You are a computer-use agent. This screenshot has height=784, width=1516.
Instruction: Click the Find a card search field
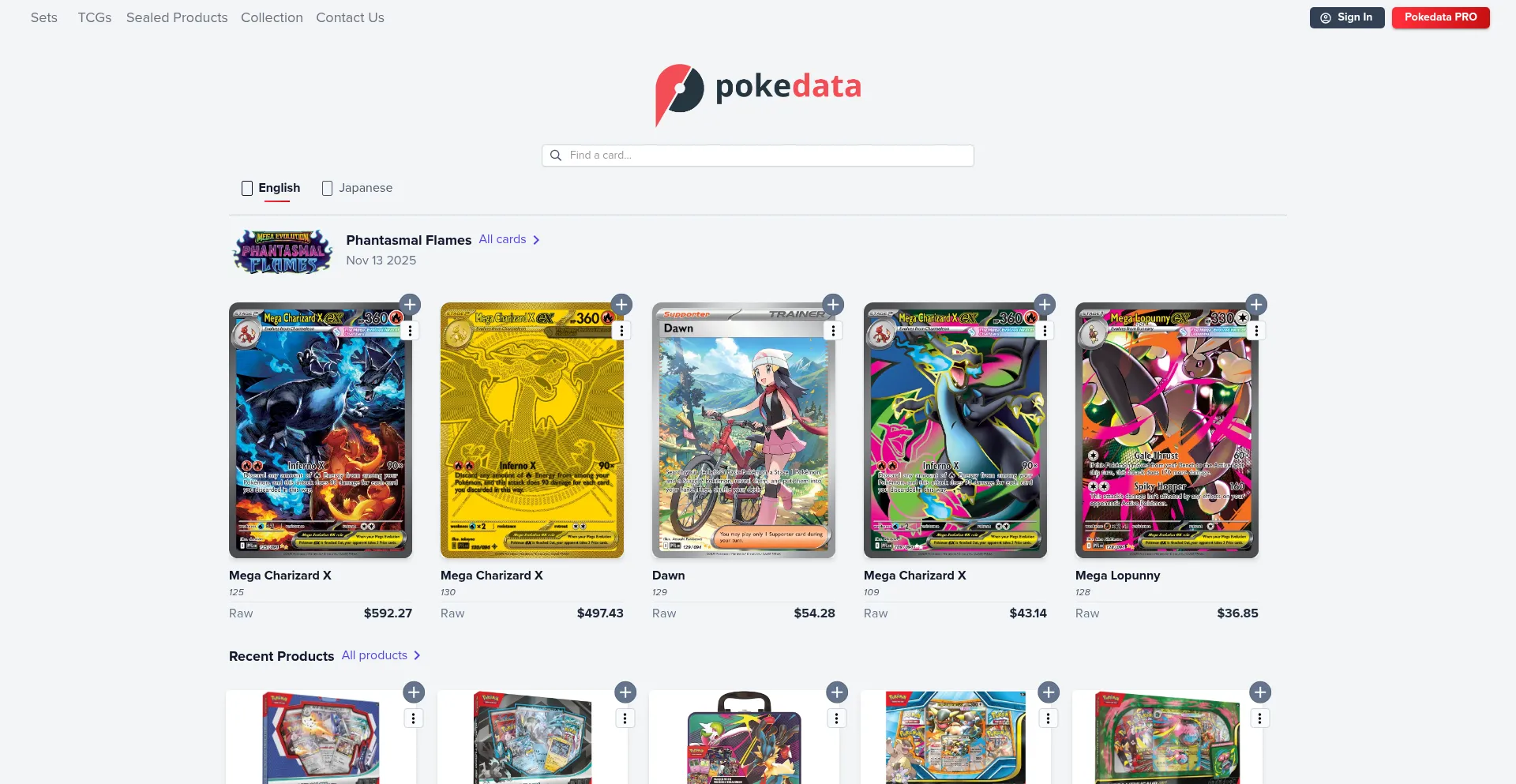coord(758,156)
